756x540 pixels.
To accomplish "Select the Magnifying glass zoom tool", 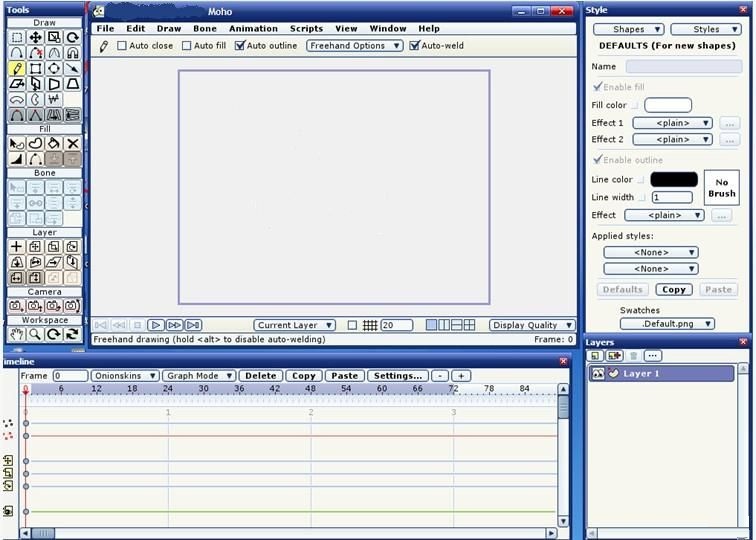I will point(35,334).
